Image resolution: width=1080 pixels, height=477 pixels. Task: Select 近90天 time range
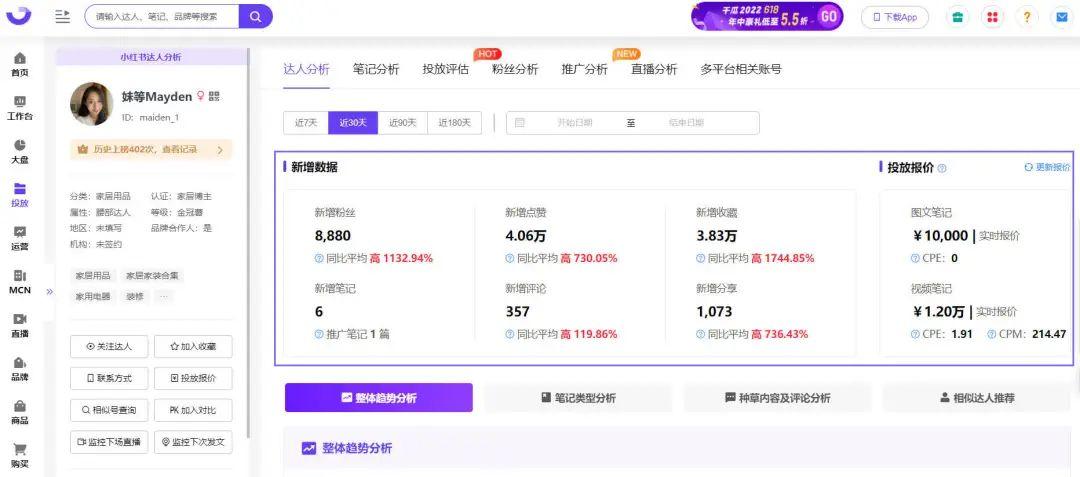(x=403, y=123)
